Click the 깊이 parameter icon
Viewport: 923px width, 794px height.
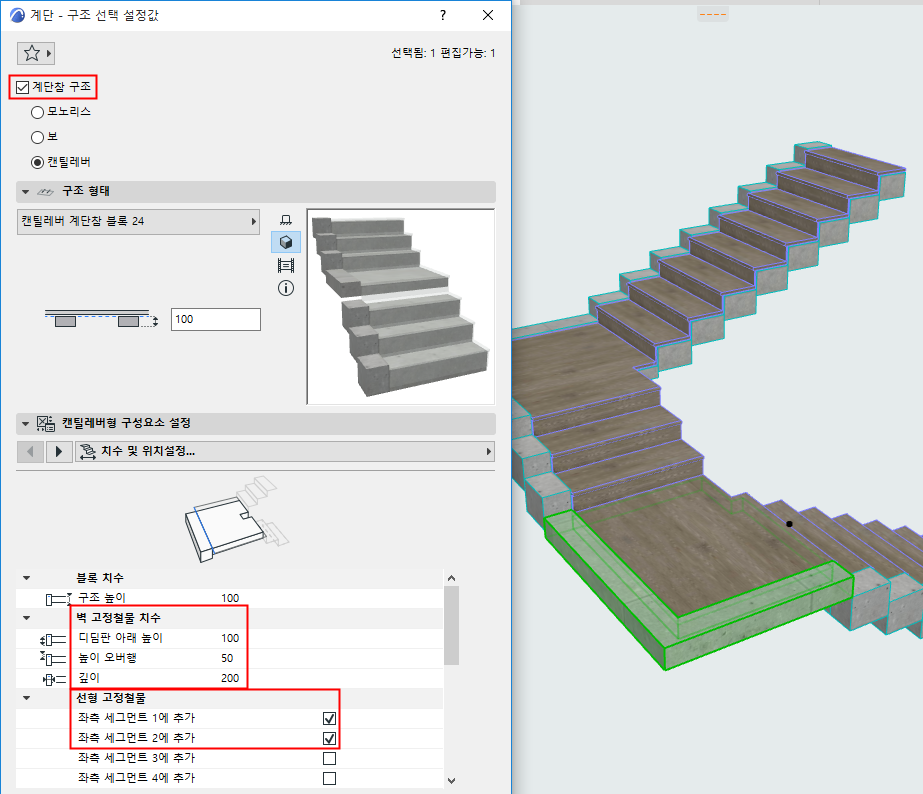[x=53, y=678]
